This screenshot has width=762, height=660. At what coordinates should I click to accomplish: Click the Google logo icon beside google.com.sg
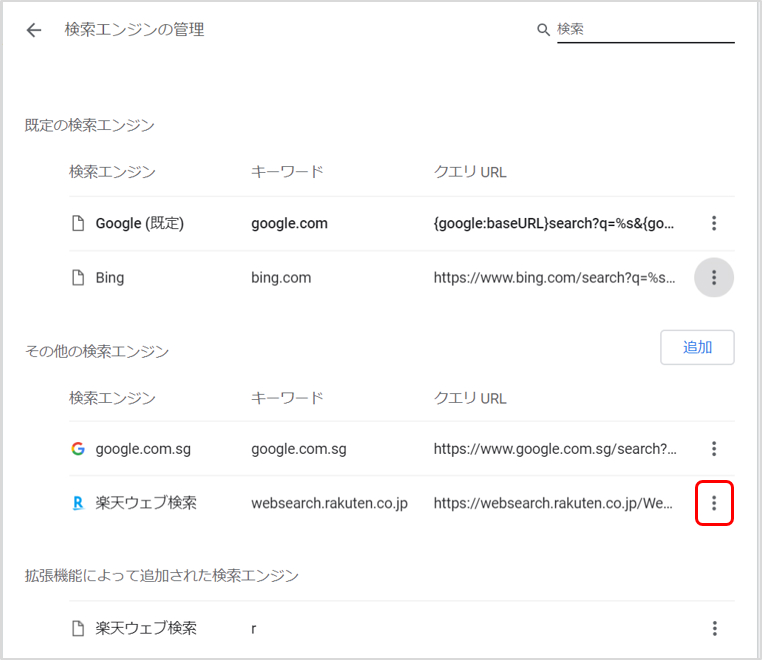[78, 449]
